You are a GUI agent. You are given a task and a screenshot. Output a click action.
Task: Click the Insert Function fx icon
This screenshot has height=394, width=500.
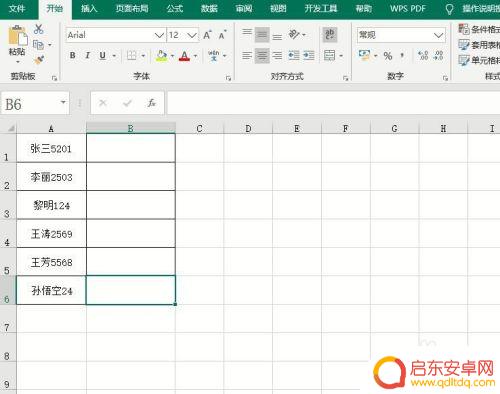tap(152, 103)
